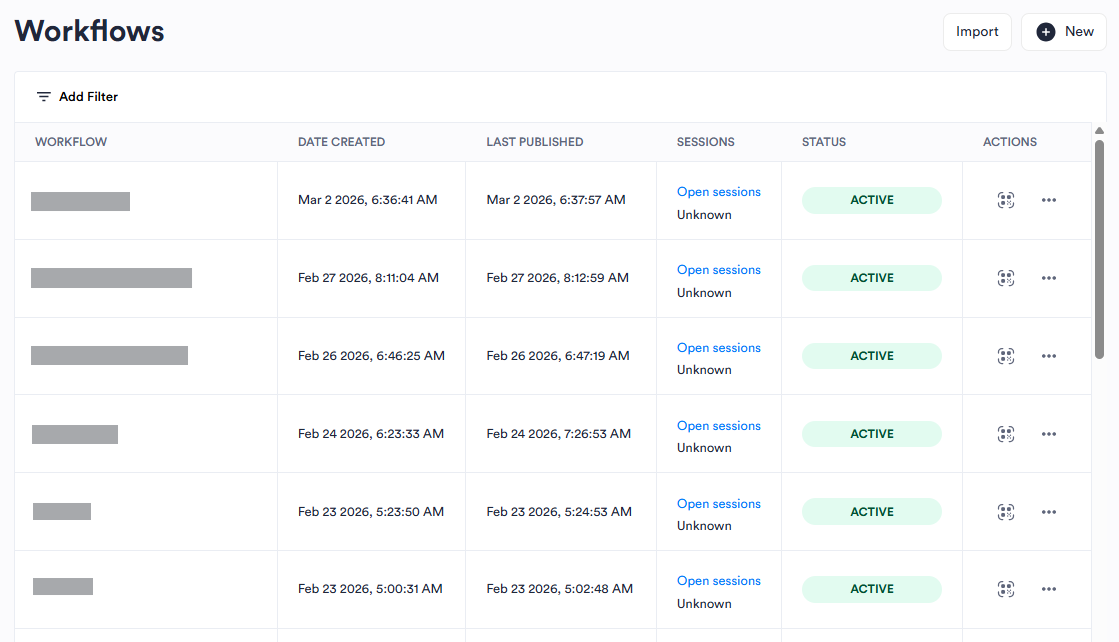The height and width of the screenshot is (642, 1119).
Task: Click QR code icon for Feb 24 2026 workflow
Action: [x=1006, y=434]
